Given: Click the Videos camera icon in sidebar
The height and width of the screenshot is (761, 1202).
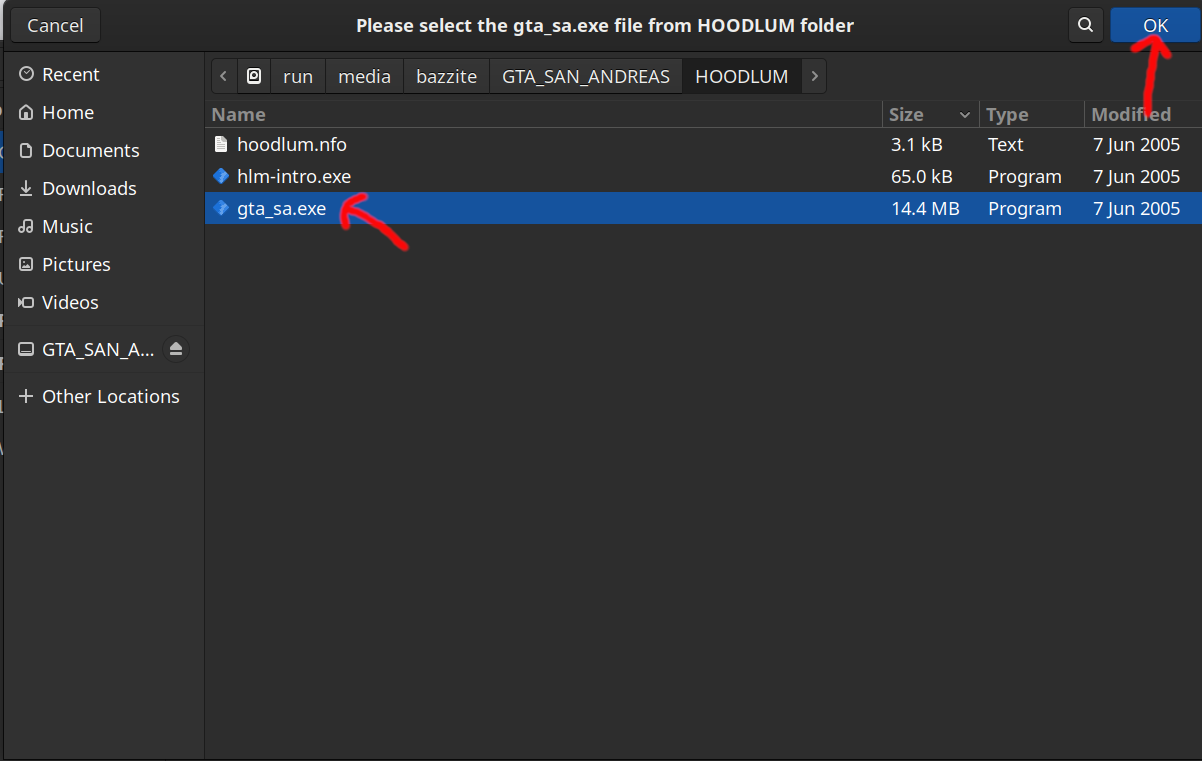Looking at the screenshot, I should pos(26,302).
